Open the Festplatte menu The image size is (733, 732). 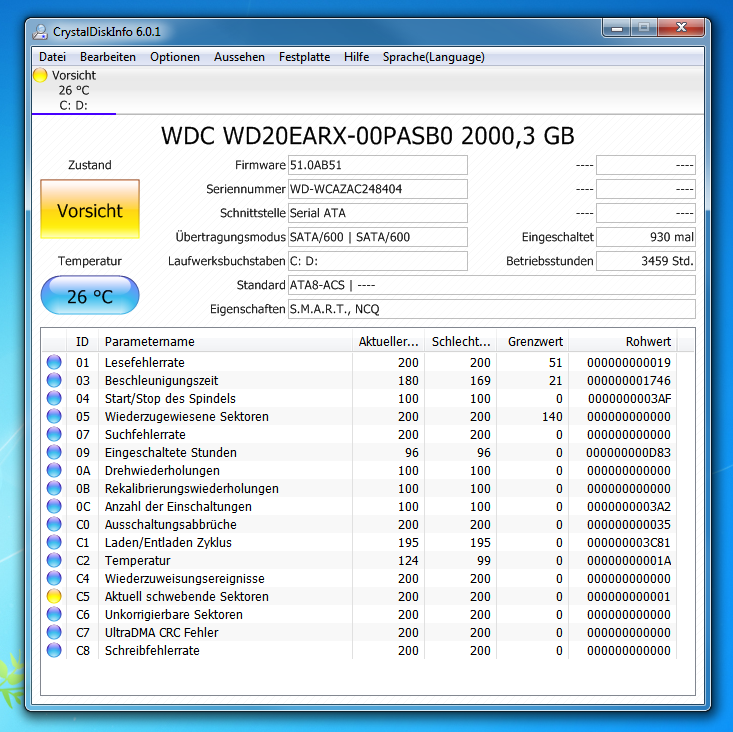coord(304,57)
